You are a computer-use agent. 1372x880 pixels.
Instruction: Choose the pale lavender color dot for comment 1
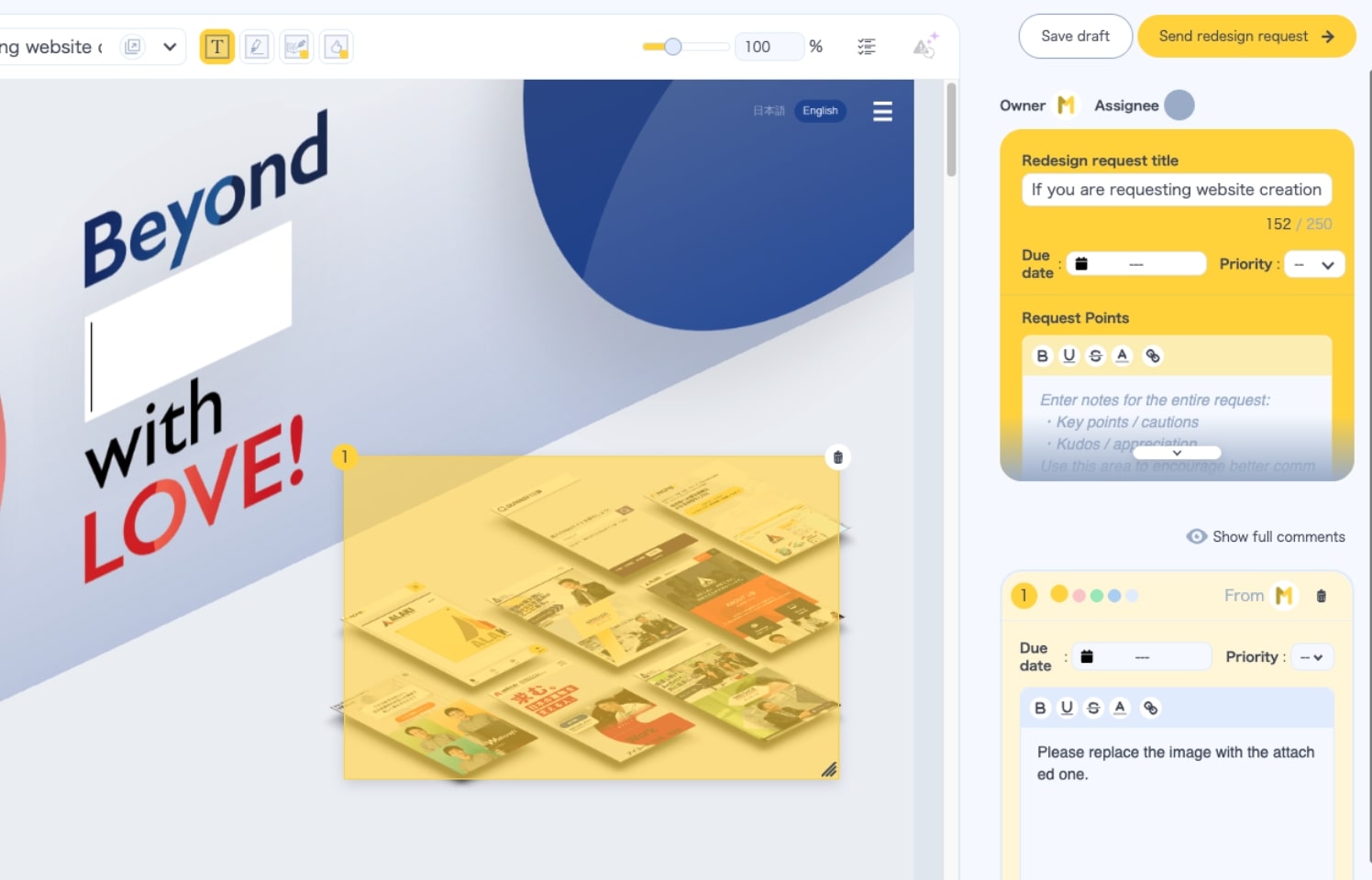pos(1132,596)
